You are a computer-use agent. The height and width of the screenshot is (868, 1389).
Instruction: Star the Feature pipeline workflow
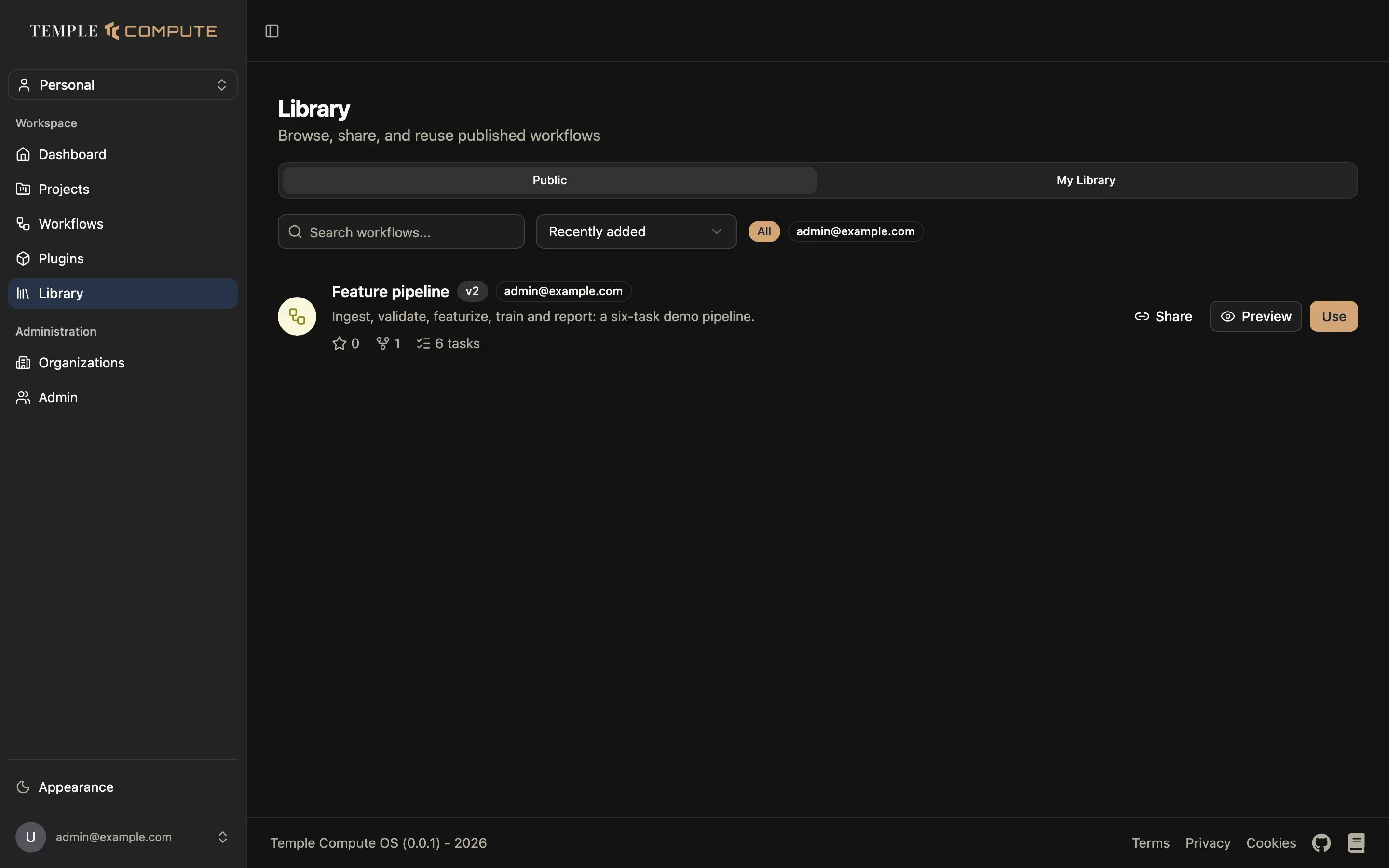[x=339, y=343]
